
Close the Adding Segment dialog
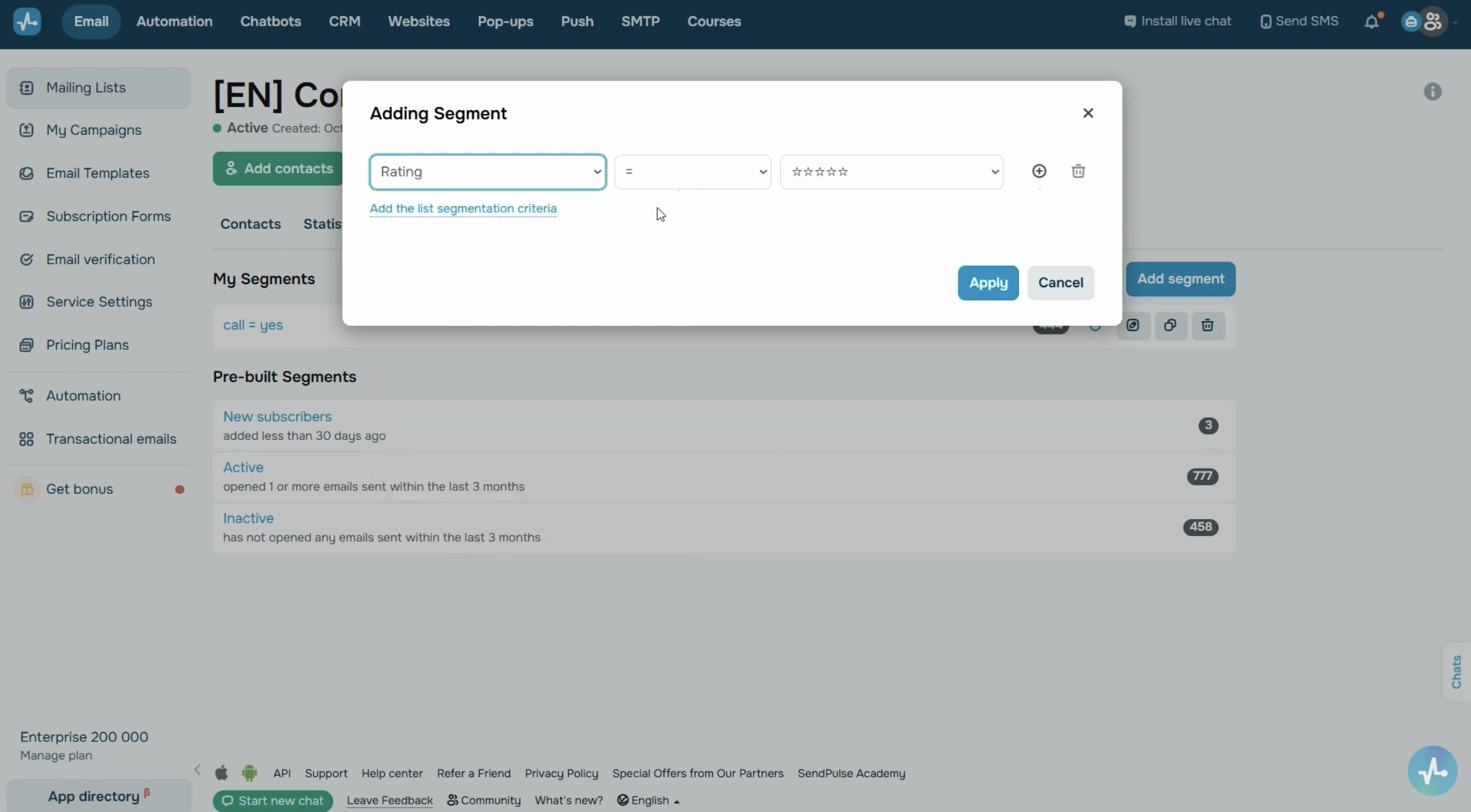coord(1088,113)
